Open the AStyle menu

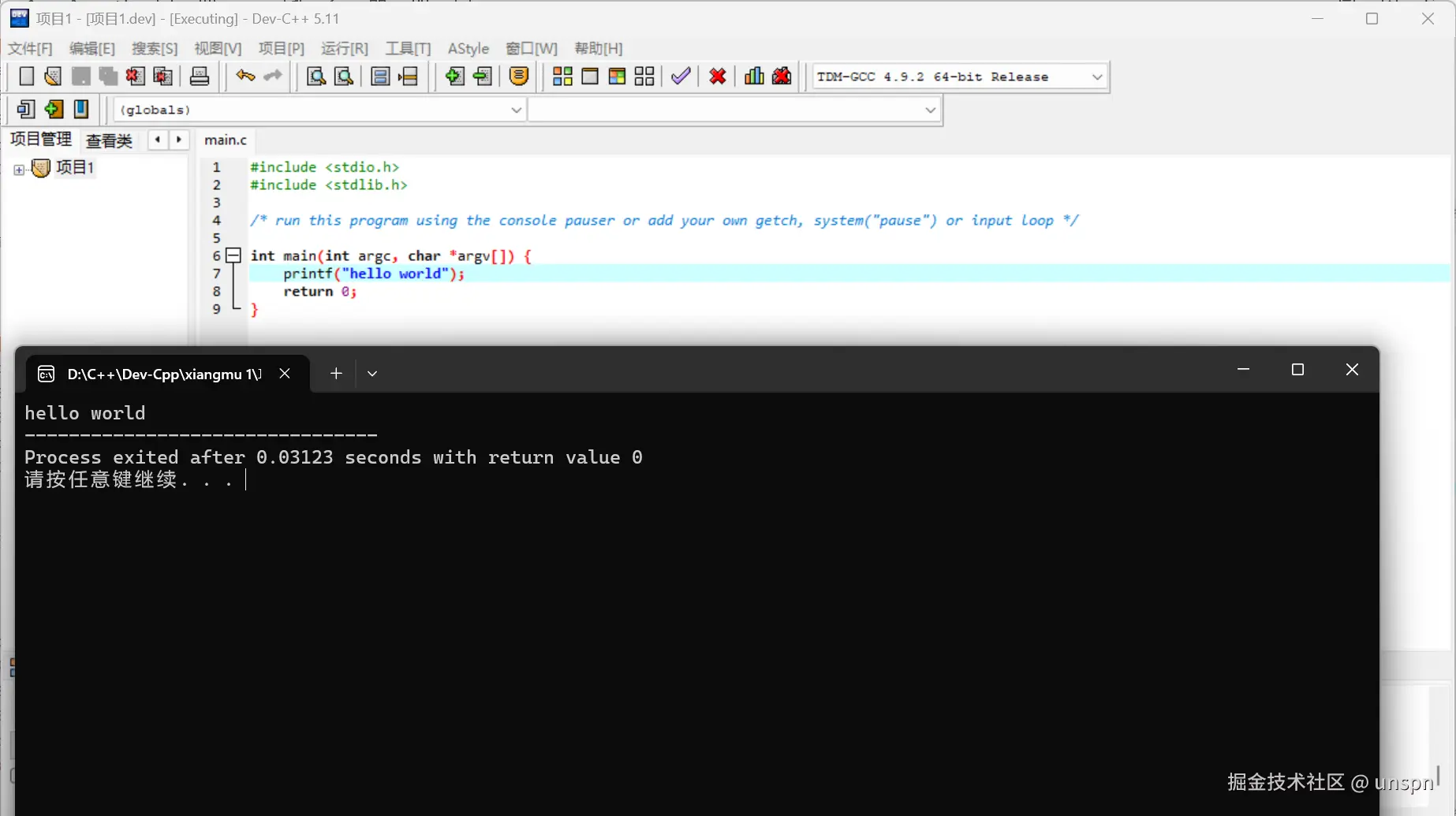(x=469, y=49)
